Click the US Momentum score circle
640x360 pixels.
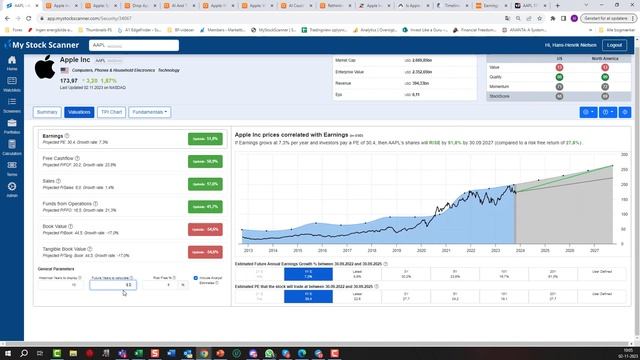559,87
